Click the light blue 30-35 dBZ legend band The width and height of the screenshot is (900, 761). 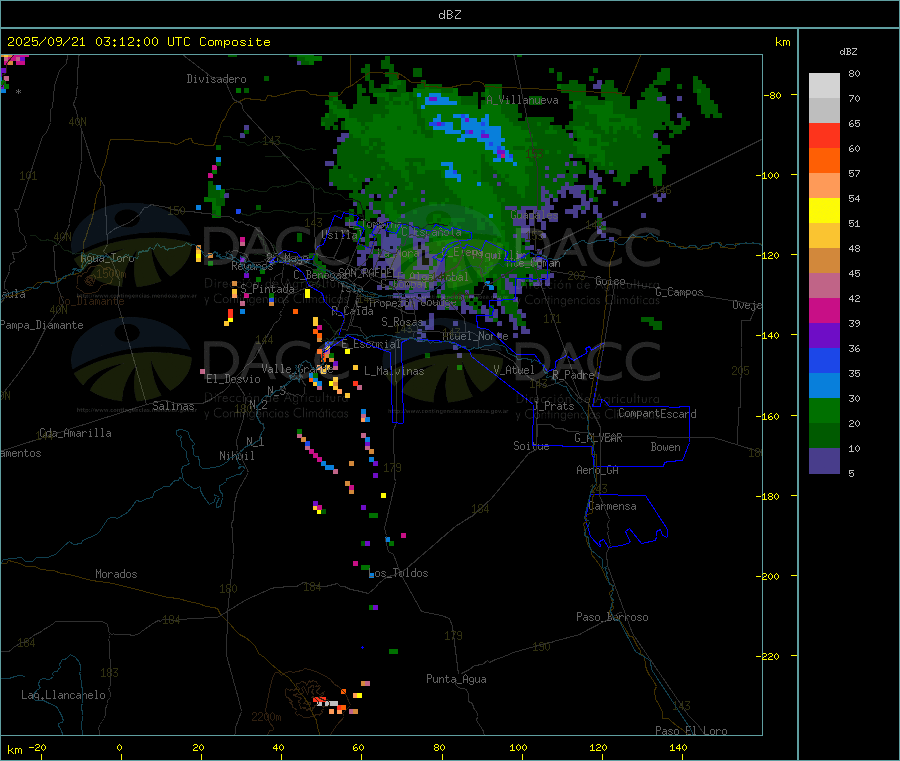point(824,386)
